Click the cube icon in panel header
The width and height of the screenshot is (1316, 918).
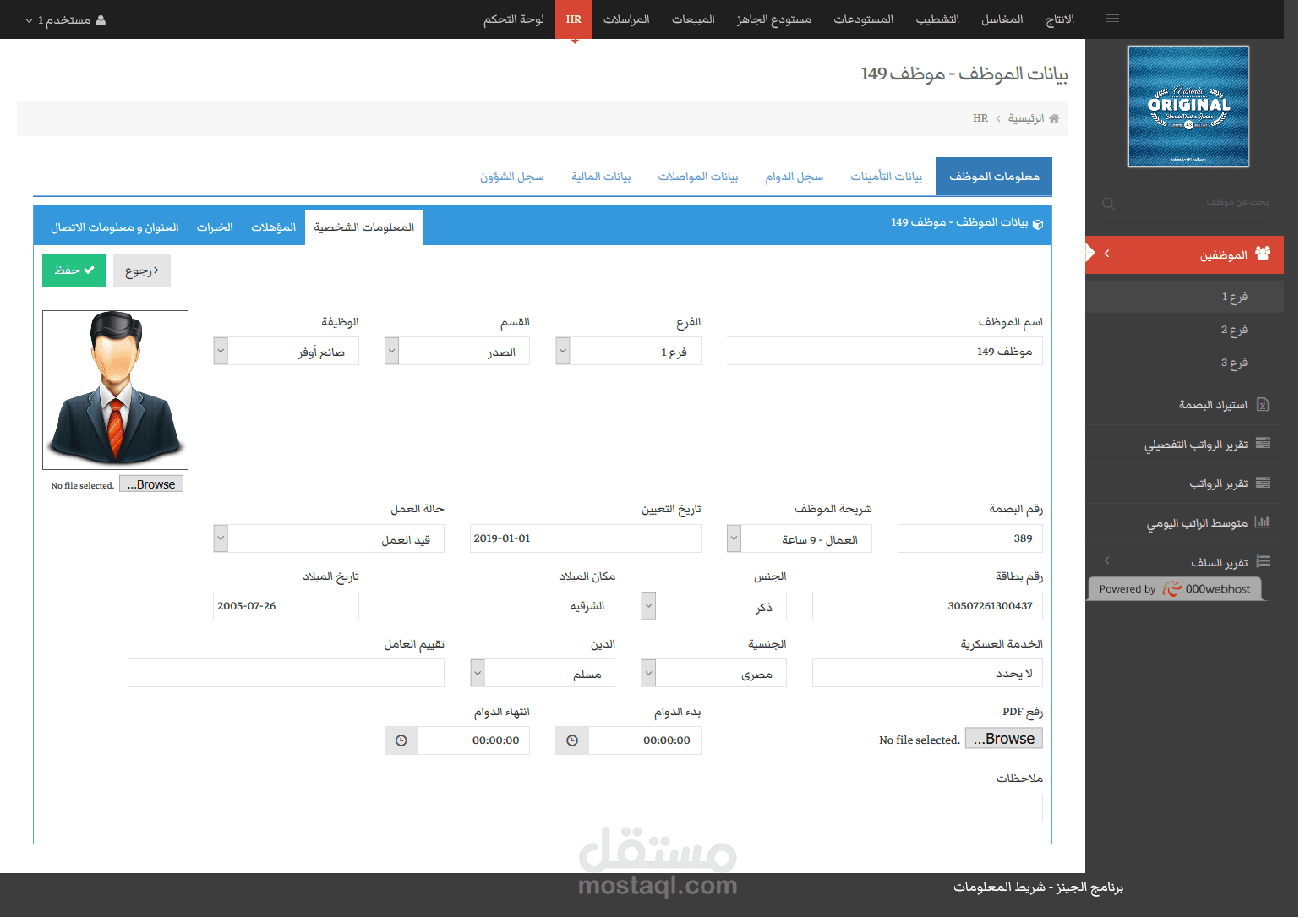point(1038,224)
